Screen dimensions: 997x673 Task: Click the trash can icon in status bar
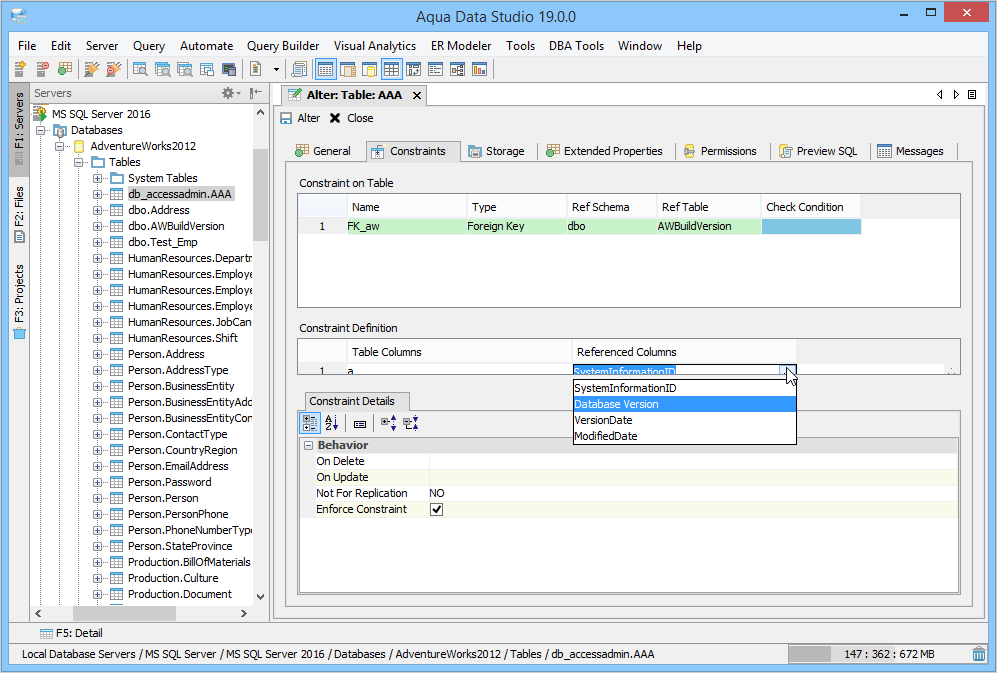pyautogui.click(x=978, y=654)
